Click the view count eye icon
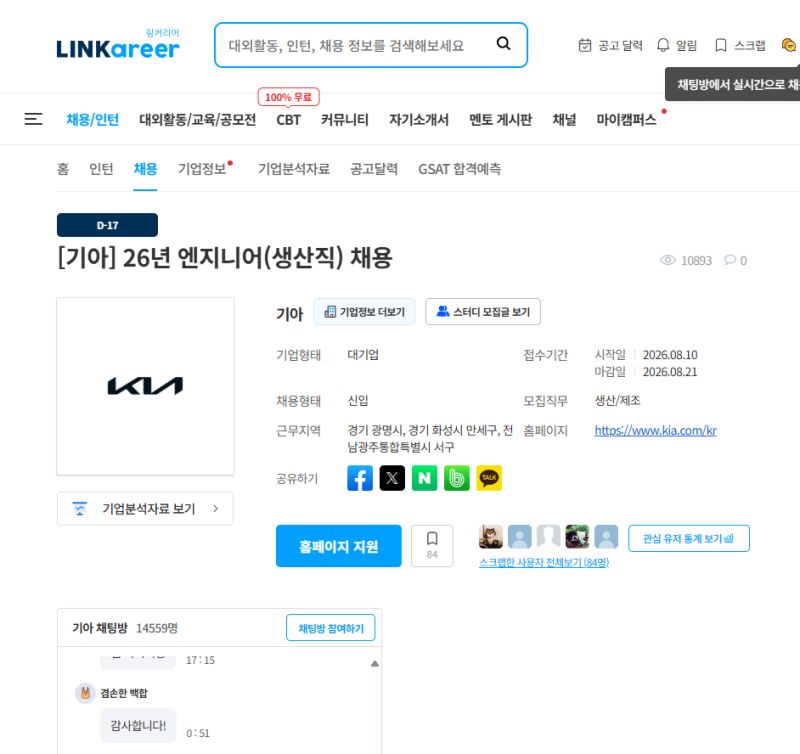This screenshot has width=800, height=754. (667, 260)
